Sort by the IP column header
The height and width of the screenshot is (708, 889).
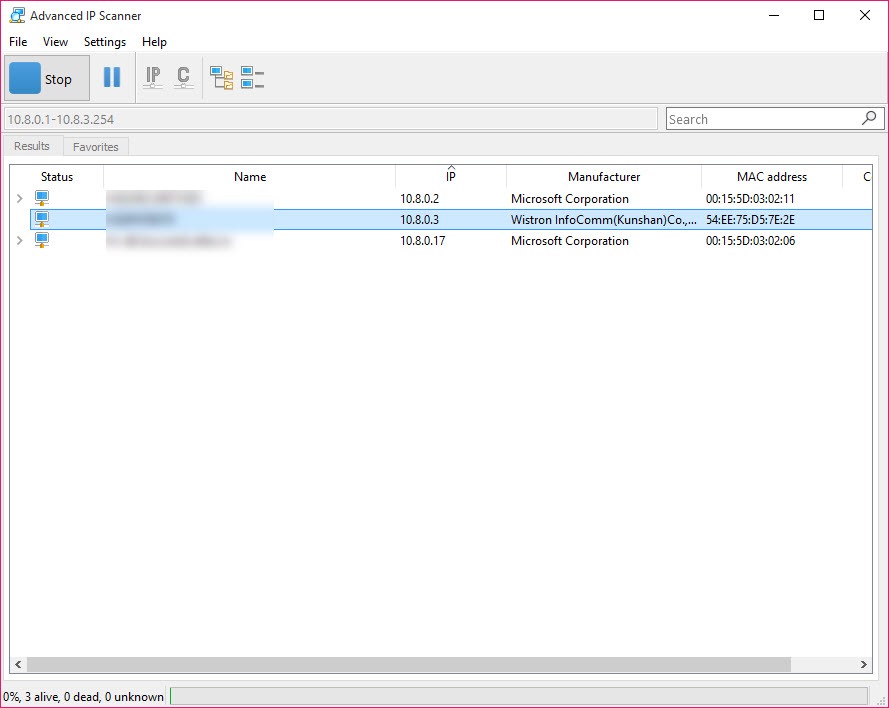point(451,177)
